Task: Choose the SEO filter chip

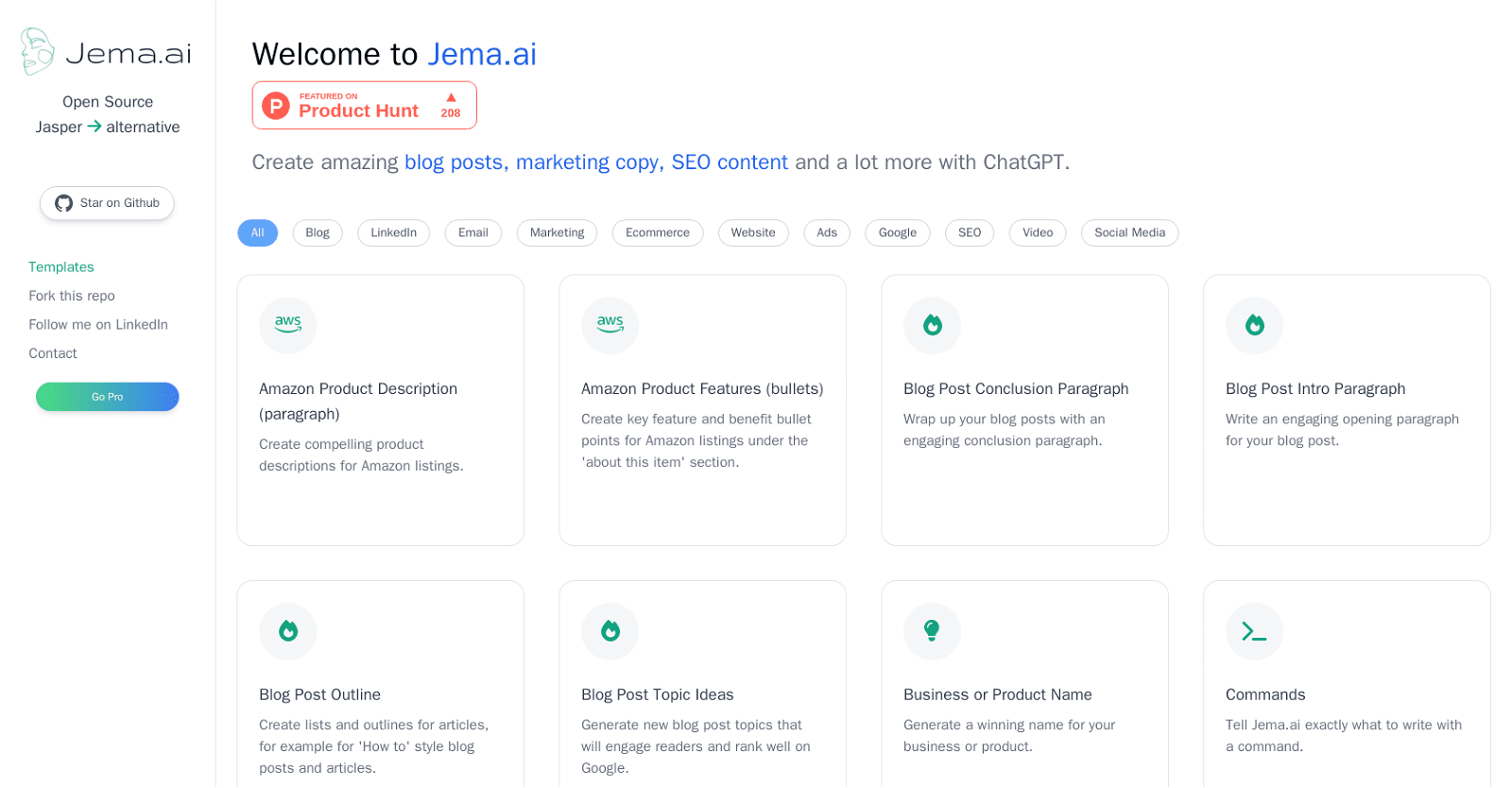Action: tap(970, 233)
